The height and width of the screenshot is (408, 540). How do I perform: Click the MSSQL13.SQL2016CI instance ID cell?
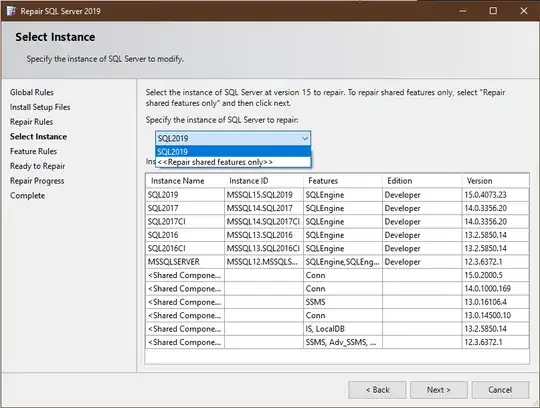(x=264, y=249)
